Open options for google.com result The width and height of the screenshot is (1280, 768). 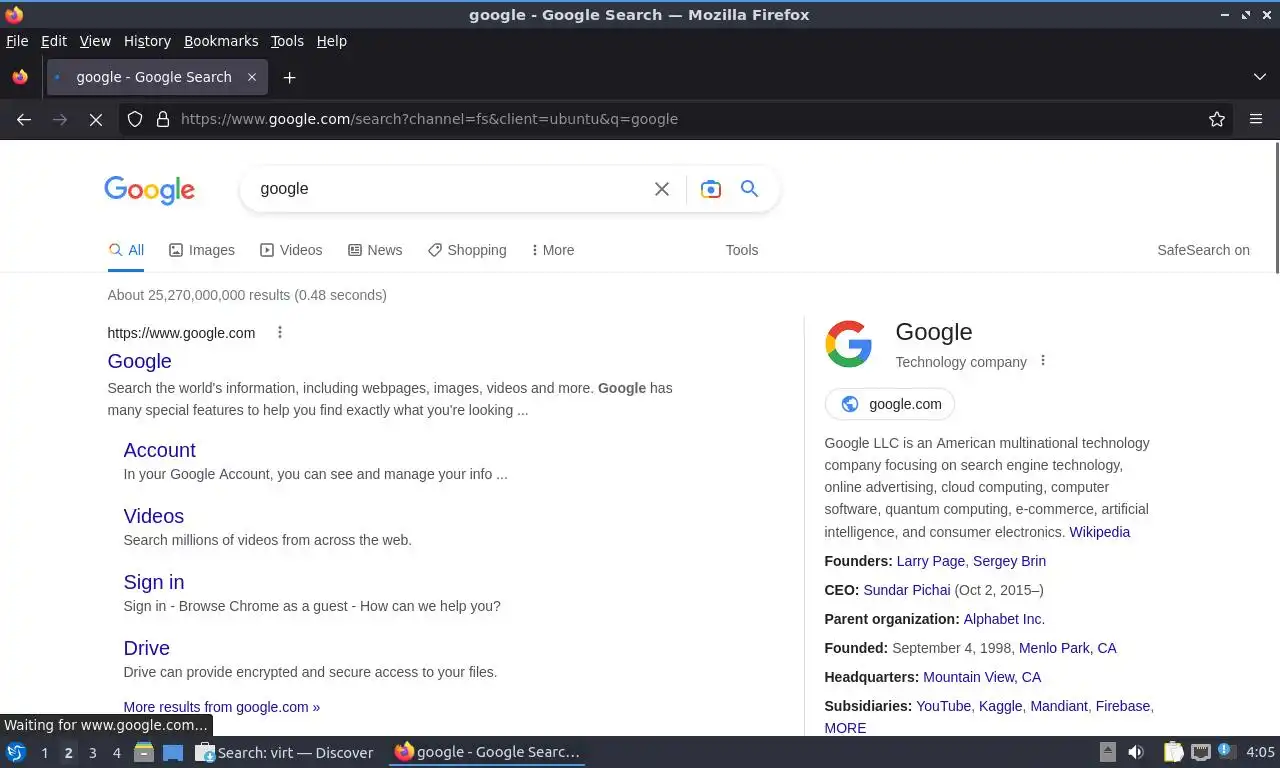[x=280, y=332]
